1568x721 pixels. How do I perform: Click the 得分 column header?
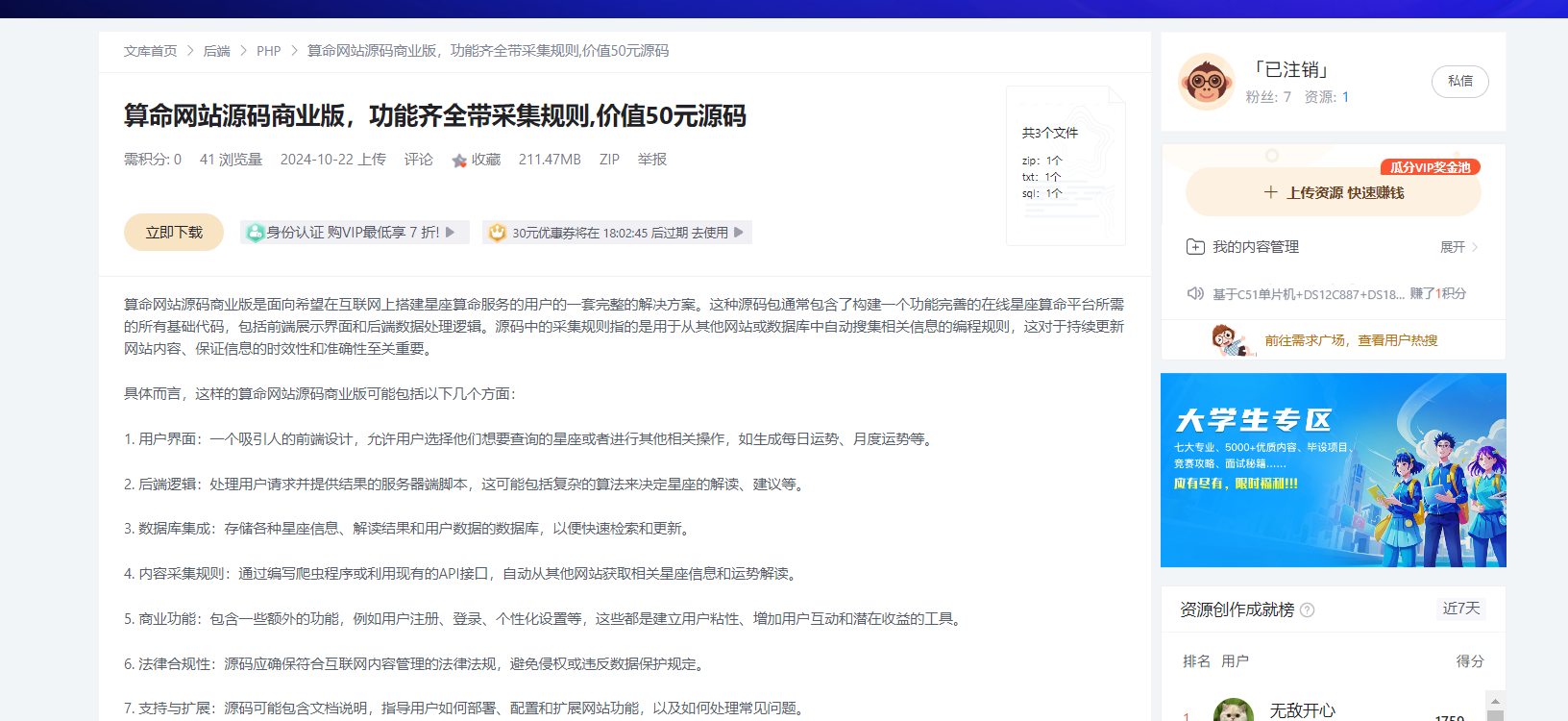click(x=1470, y=661)
